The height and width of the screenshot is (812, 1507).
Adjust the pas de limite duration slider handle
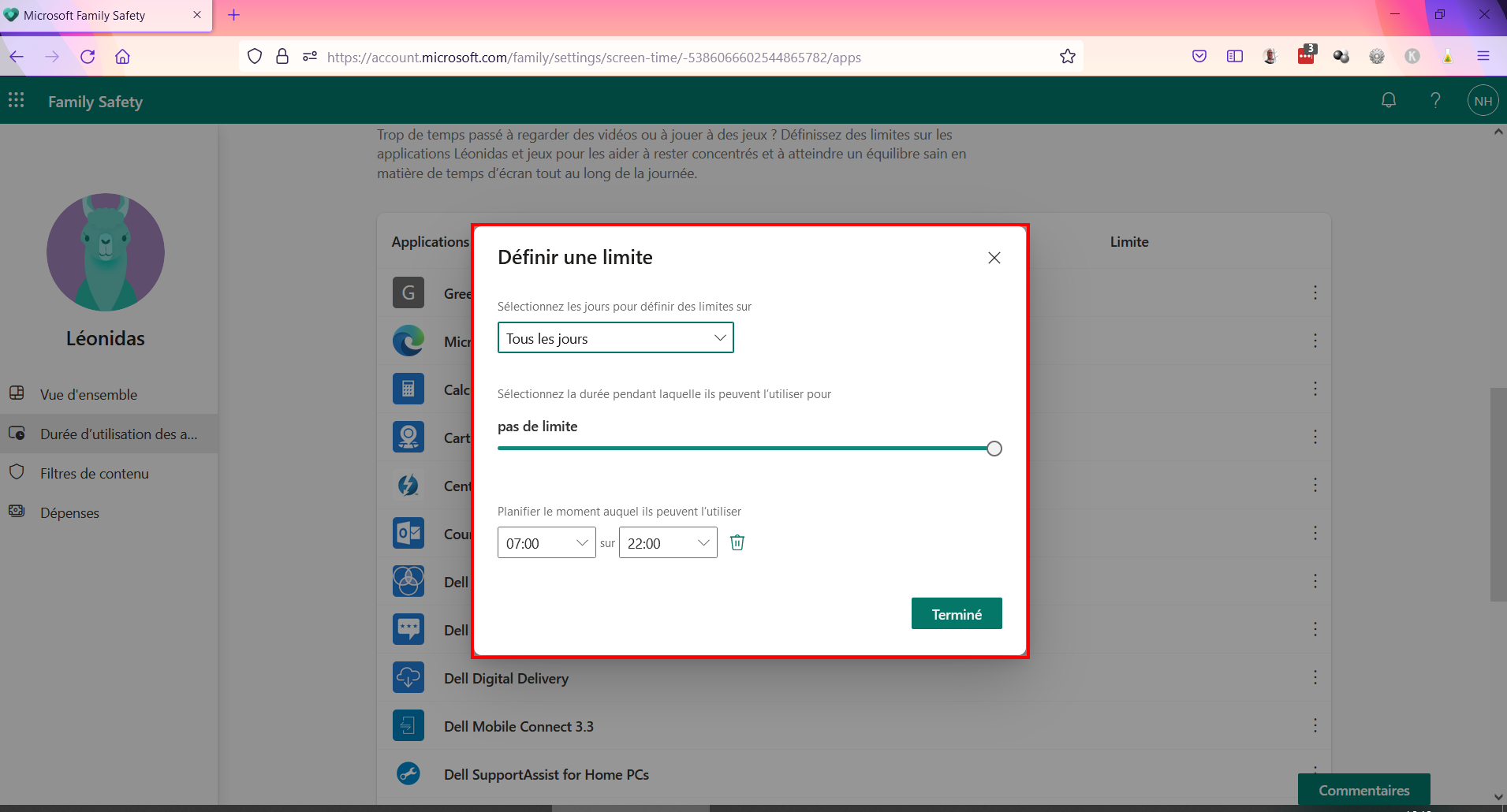[994, 449]
